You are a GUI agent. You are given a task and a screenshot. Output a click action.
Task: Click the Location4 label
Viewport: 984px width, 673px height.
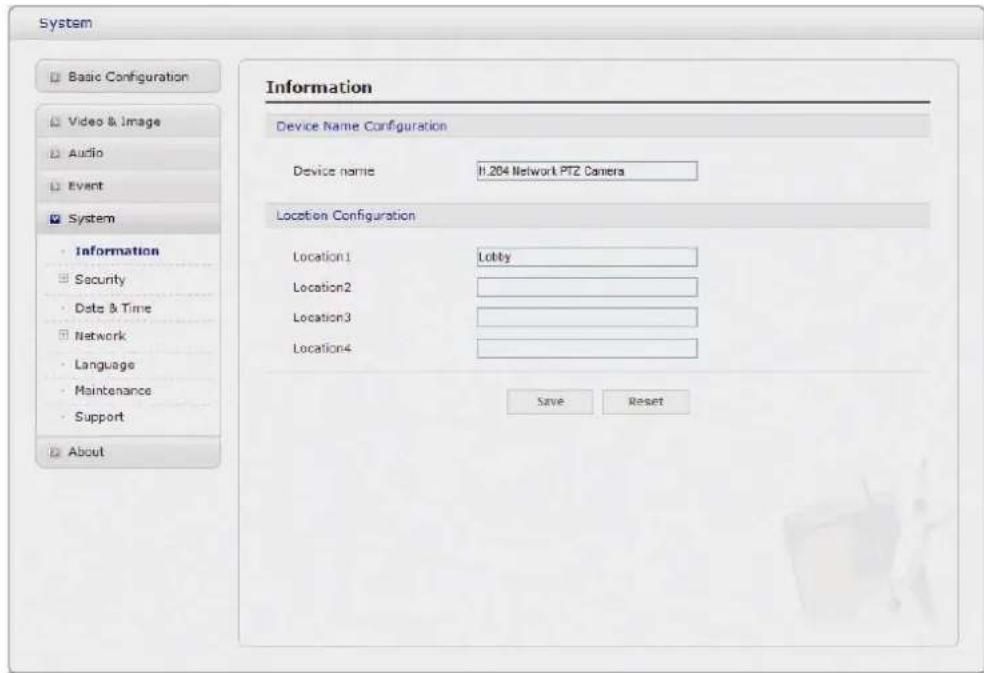tap(322, 348)
